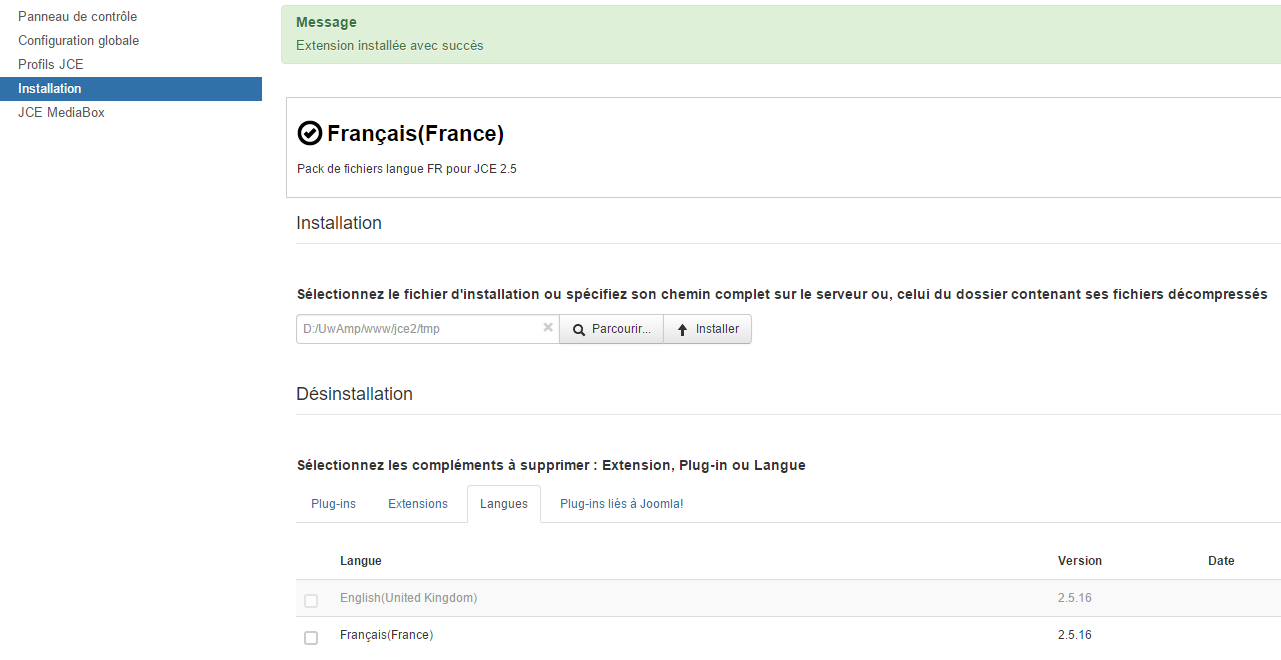
Task: Click the Langue column header
Action: coord(360,560)
